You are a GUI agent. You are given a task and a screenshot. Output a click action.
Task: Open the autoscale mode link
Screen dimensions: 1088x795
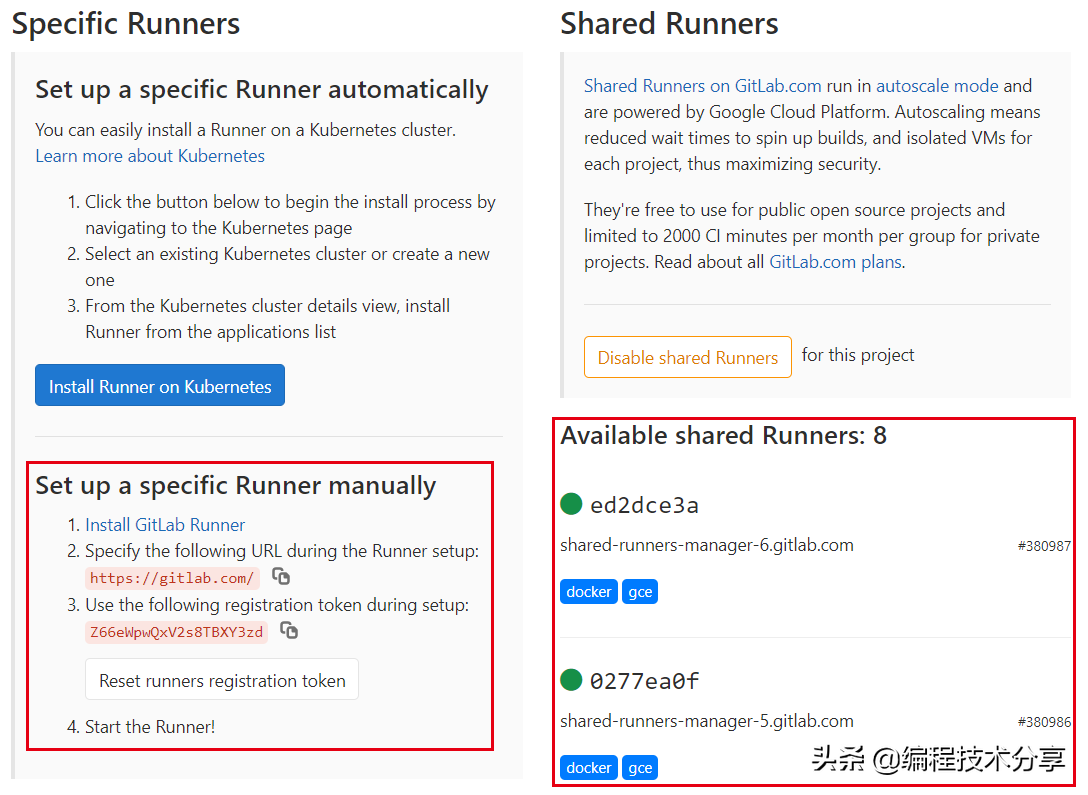(x=937, y=86)
